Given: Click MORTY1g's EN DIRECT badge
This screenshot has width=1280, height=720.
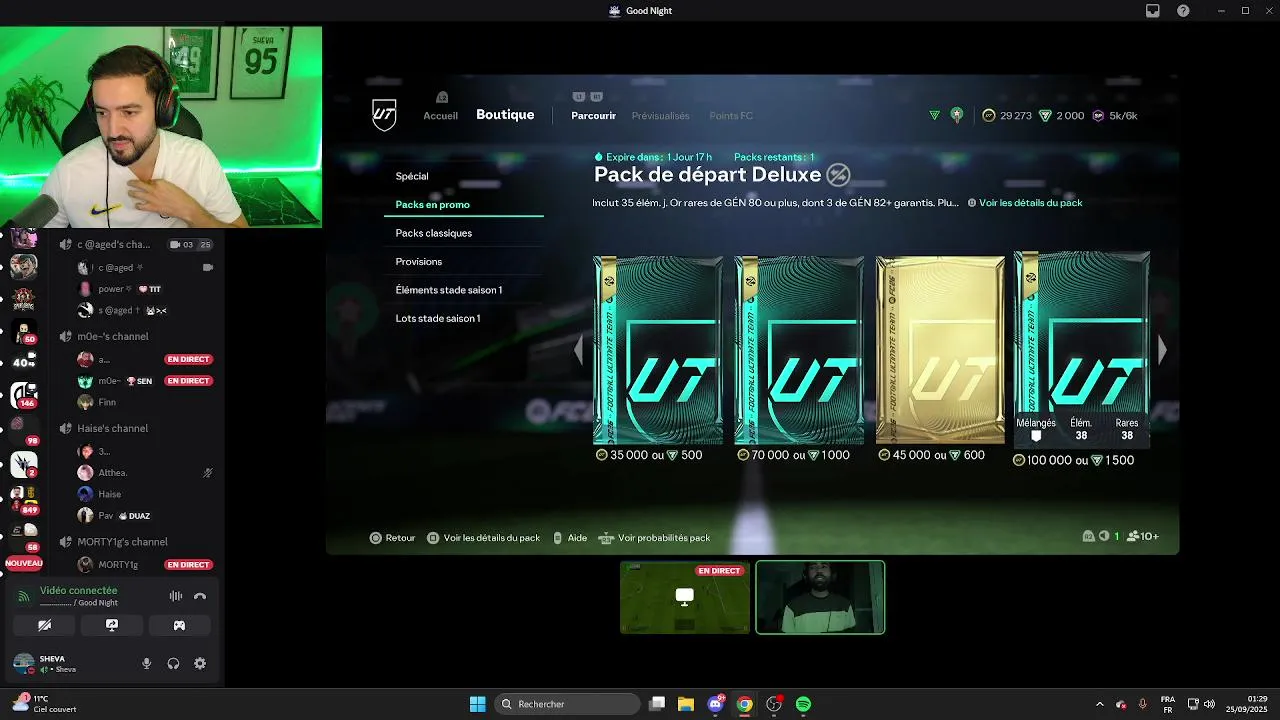Looking at the screenshot, I should tap(188, 565).
